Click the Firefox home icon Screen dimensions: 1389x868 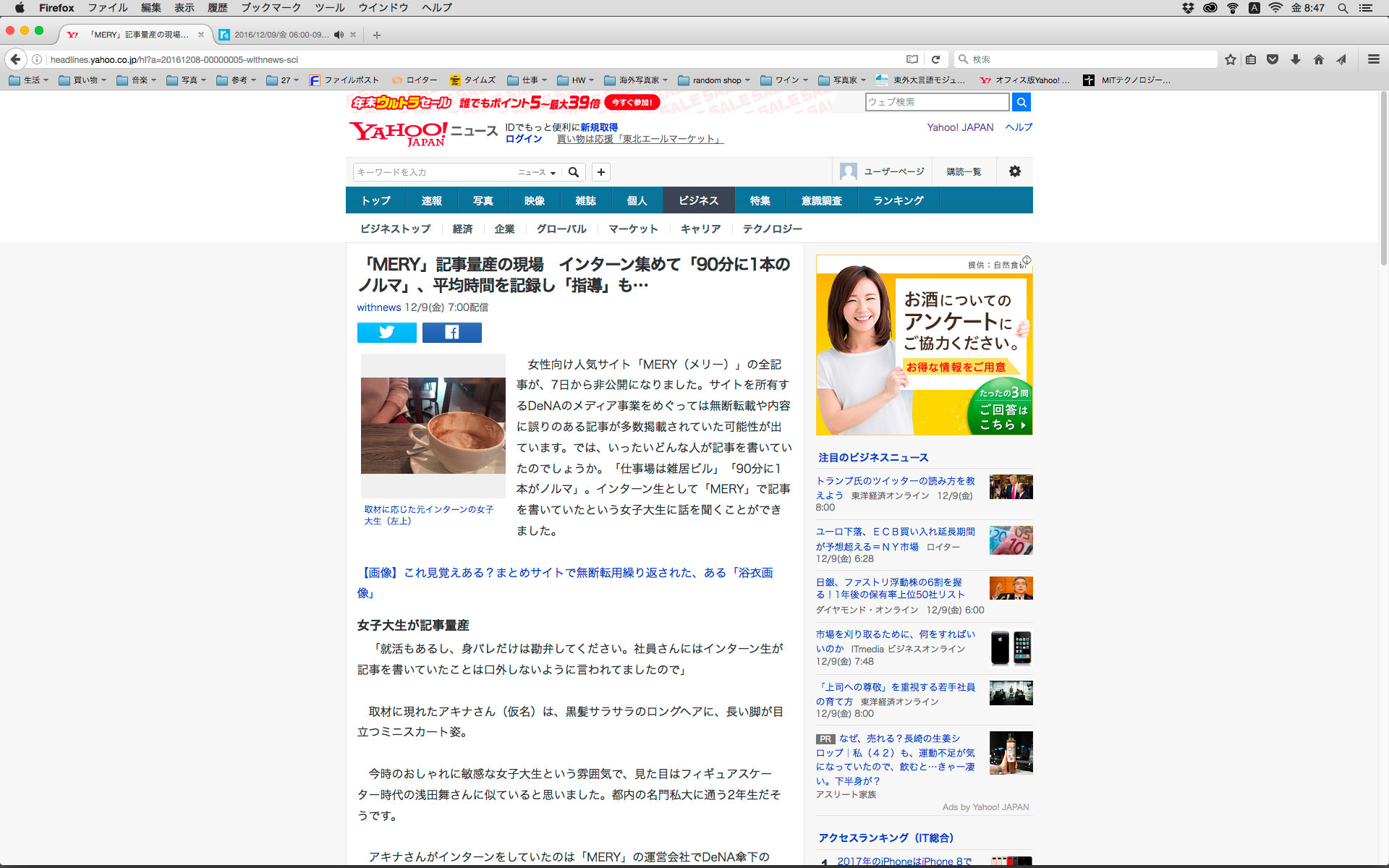point(1318,59)
